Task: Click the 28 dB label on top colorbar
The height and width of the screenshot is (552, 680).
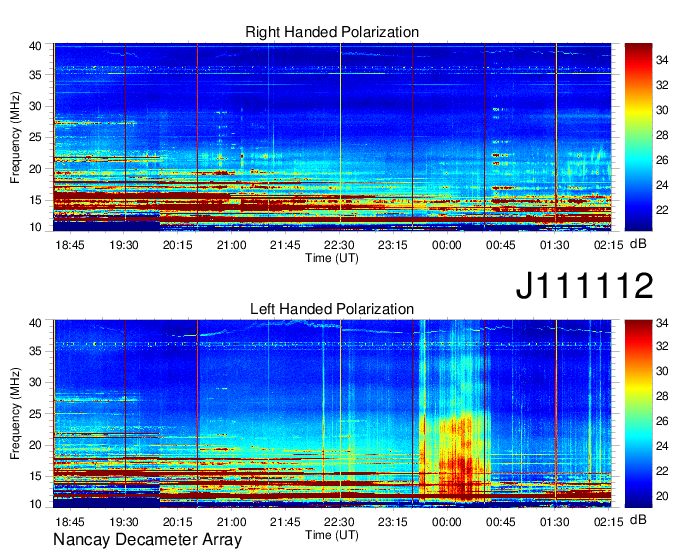Action: [662, 135]
